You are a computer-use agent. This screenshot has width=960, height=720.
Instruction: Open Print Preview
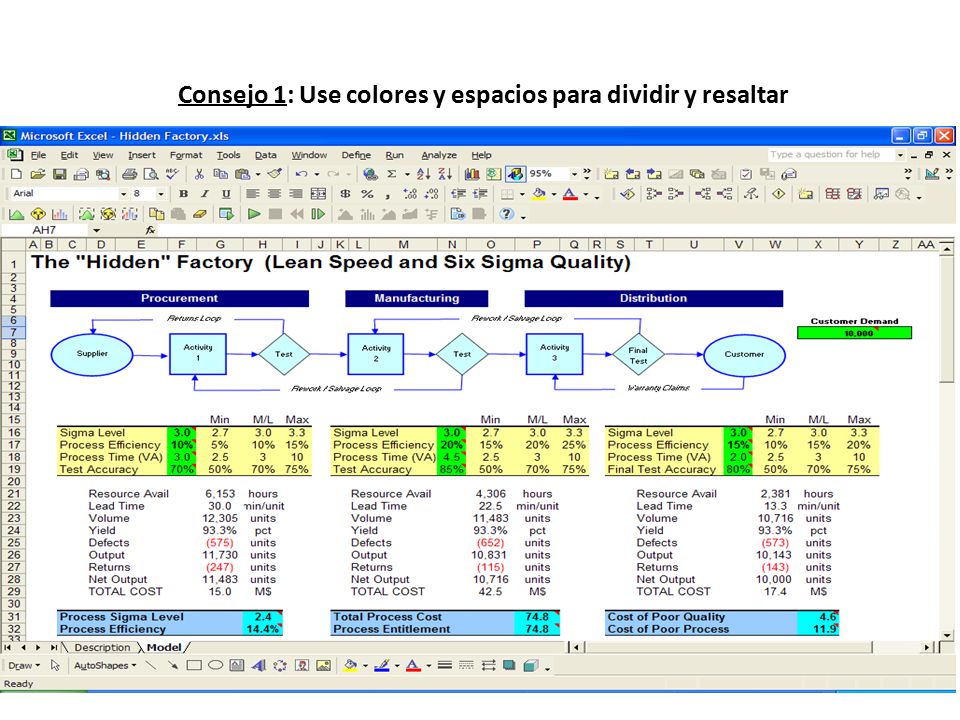[151, 174]
